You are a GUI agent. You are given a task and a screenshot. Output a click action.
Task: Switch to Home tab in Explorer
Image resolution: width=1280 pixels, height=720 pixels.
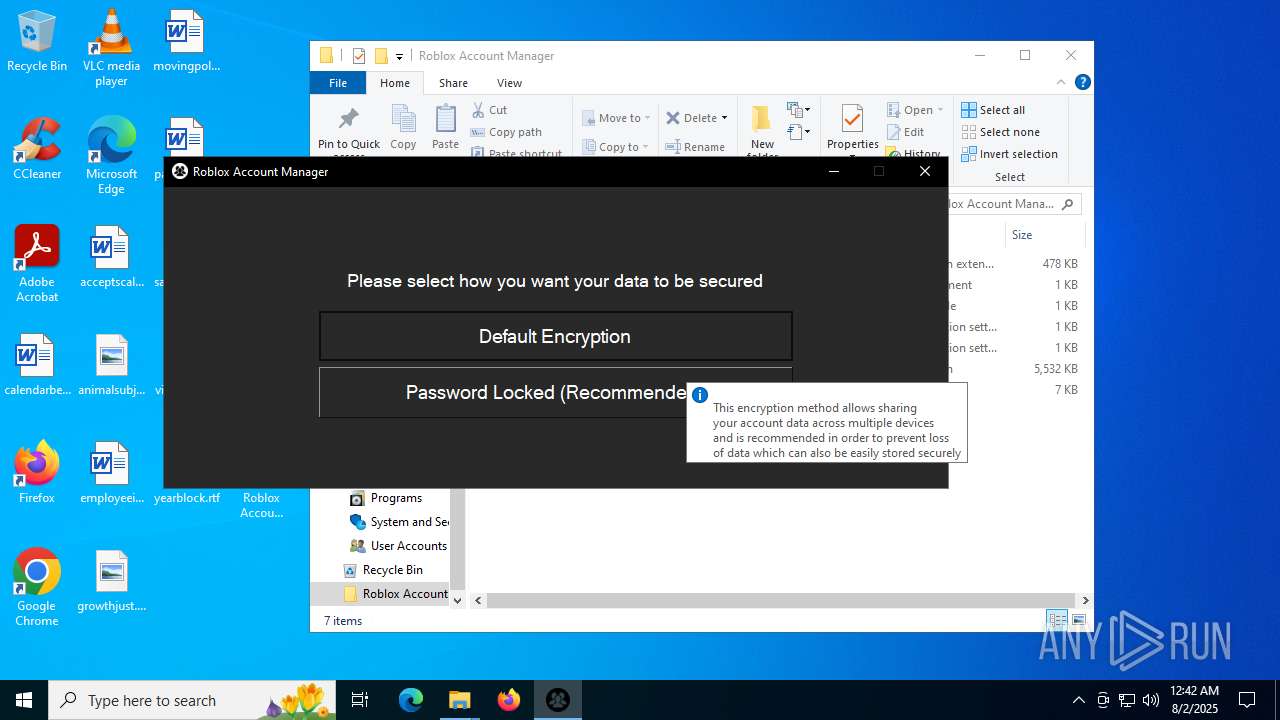(x=395, y=83)
